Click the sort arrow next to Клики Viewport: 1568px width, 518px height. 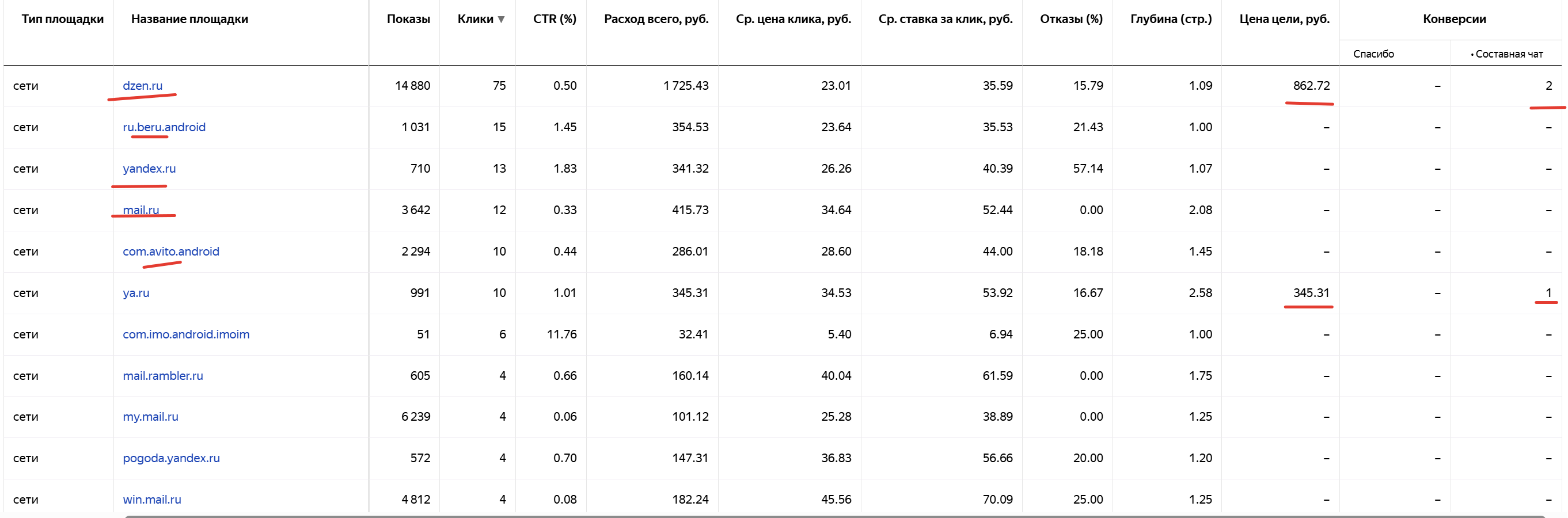pos(501,20)
